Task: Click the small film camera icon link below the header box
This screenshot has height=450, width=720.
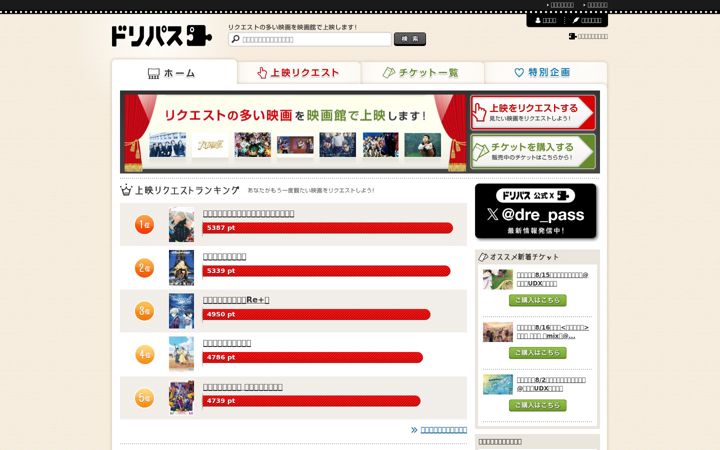Action: [x=572, y=36]
